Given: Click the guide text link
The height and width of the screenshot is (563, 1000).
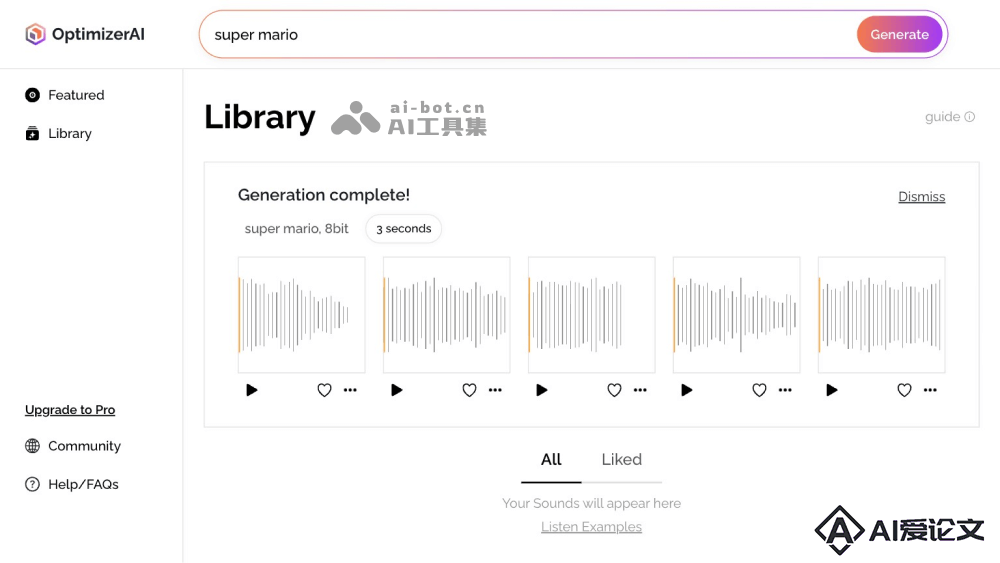Looking at the screenshot, I should click(x=943, y=117).
